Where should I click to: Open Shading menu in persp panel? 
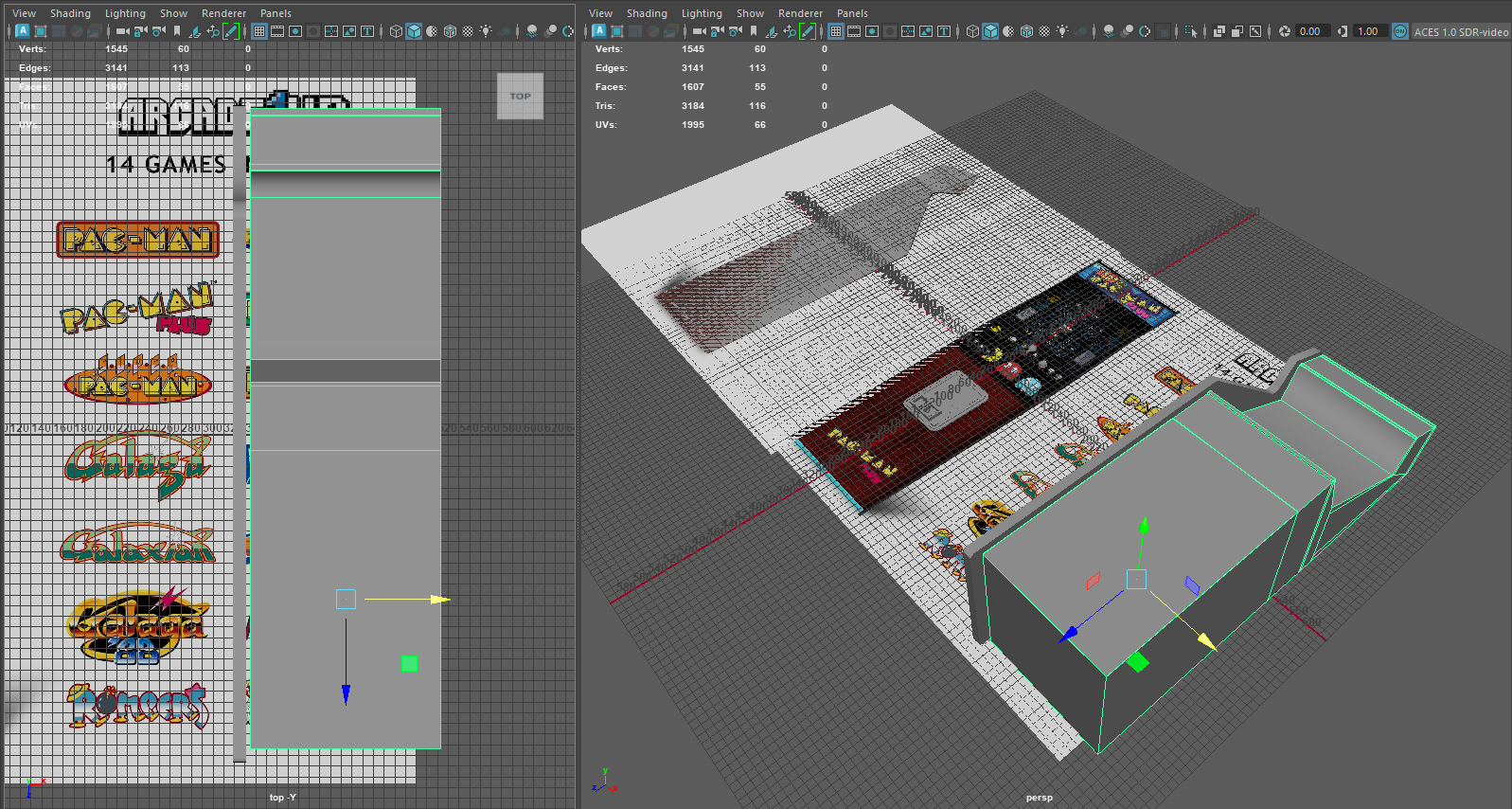(647, 13)
